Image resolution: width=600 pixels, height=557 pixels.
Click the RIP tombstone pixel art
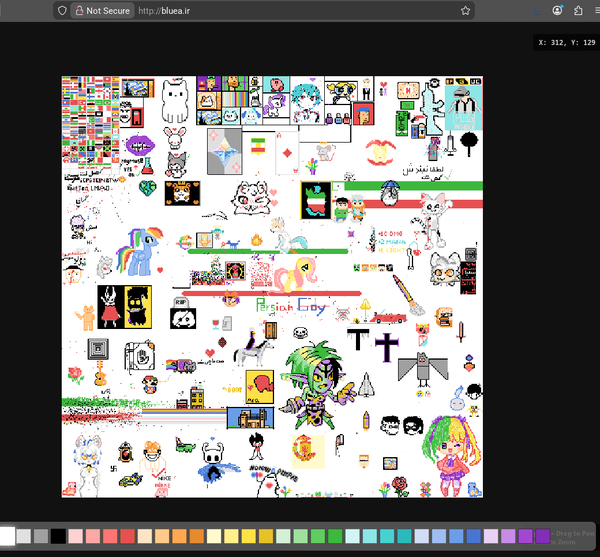[x=181, y=302]
